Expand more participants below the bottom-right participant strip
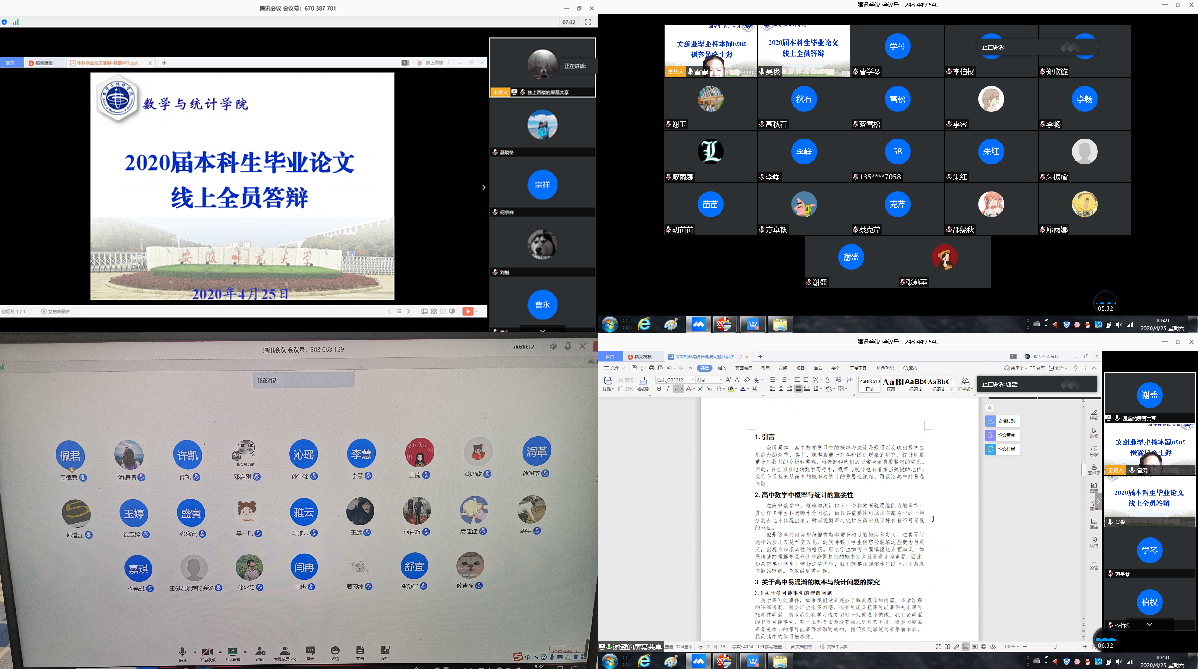 tap(1150, 625)
